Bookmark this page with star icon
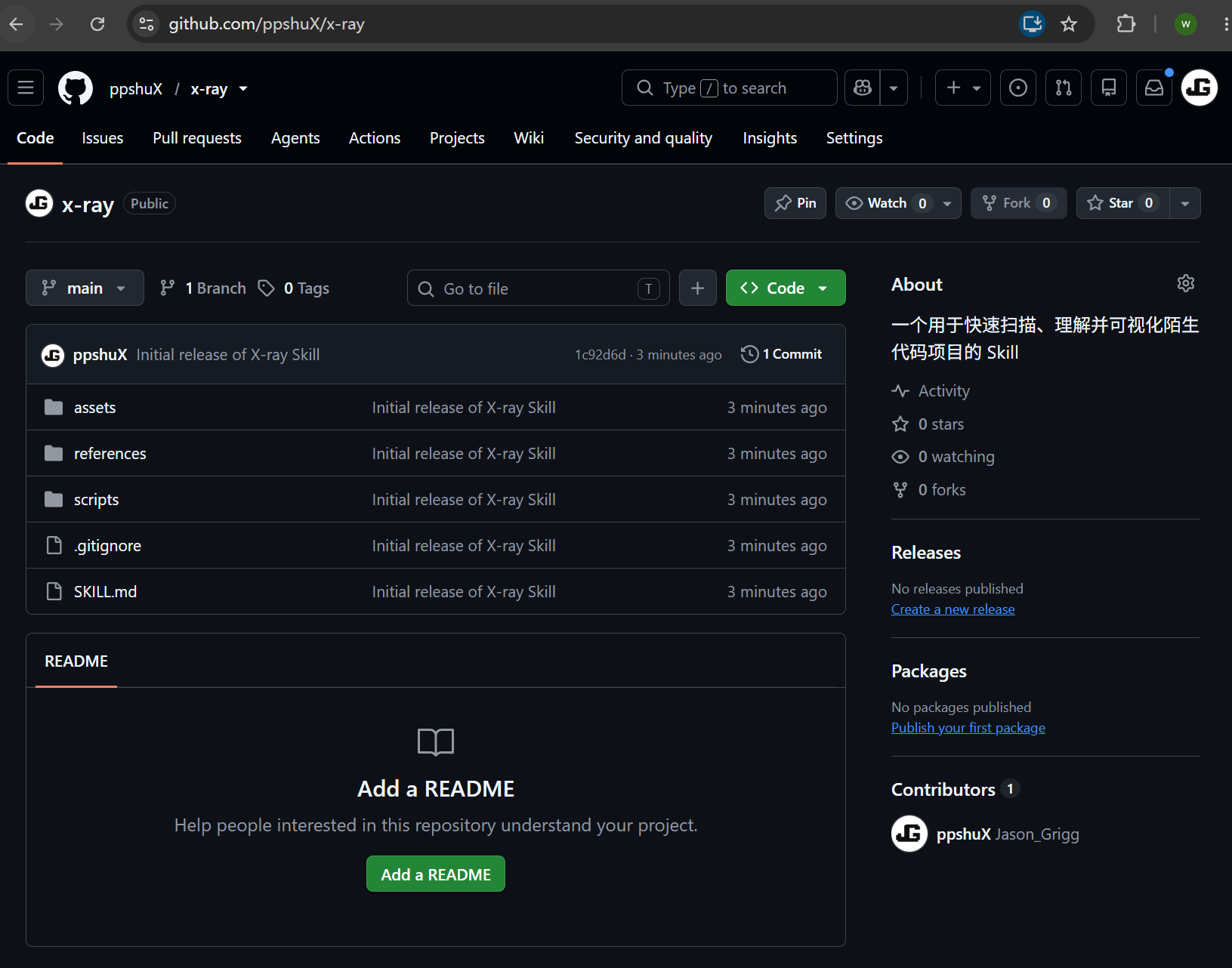1232x968 pixels. [1069, 24]
